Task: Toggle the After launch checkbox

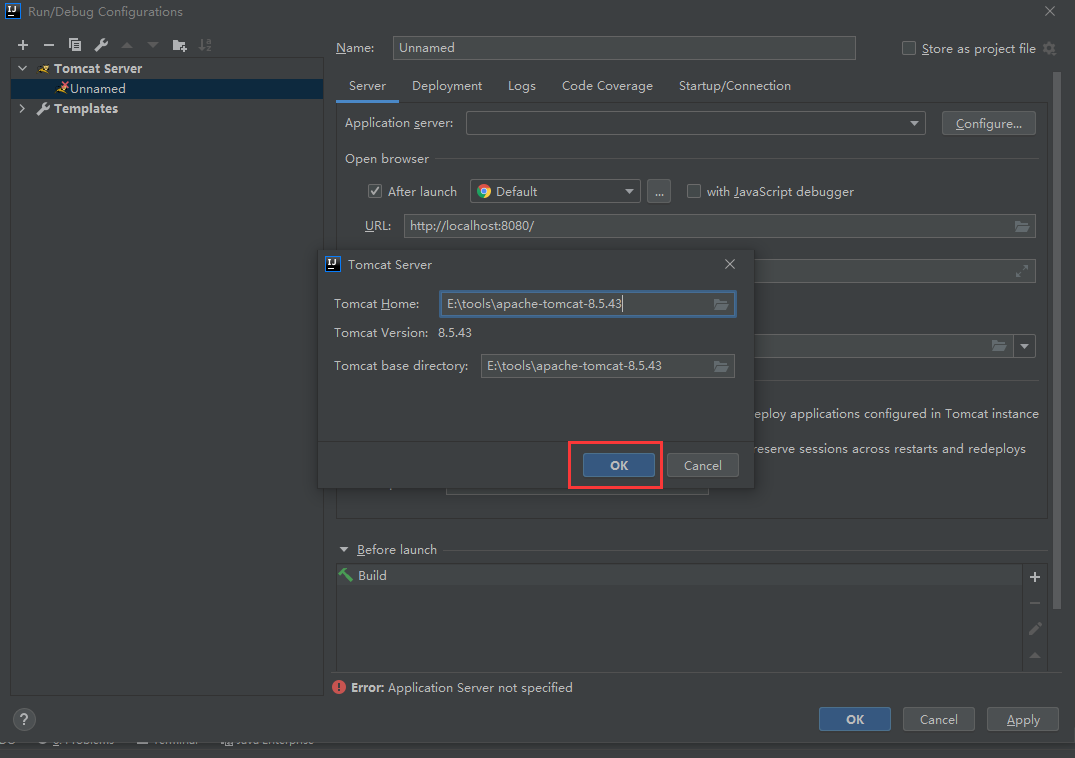Action: pos(374,191)
